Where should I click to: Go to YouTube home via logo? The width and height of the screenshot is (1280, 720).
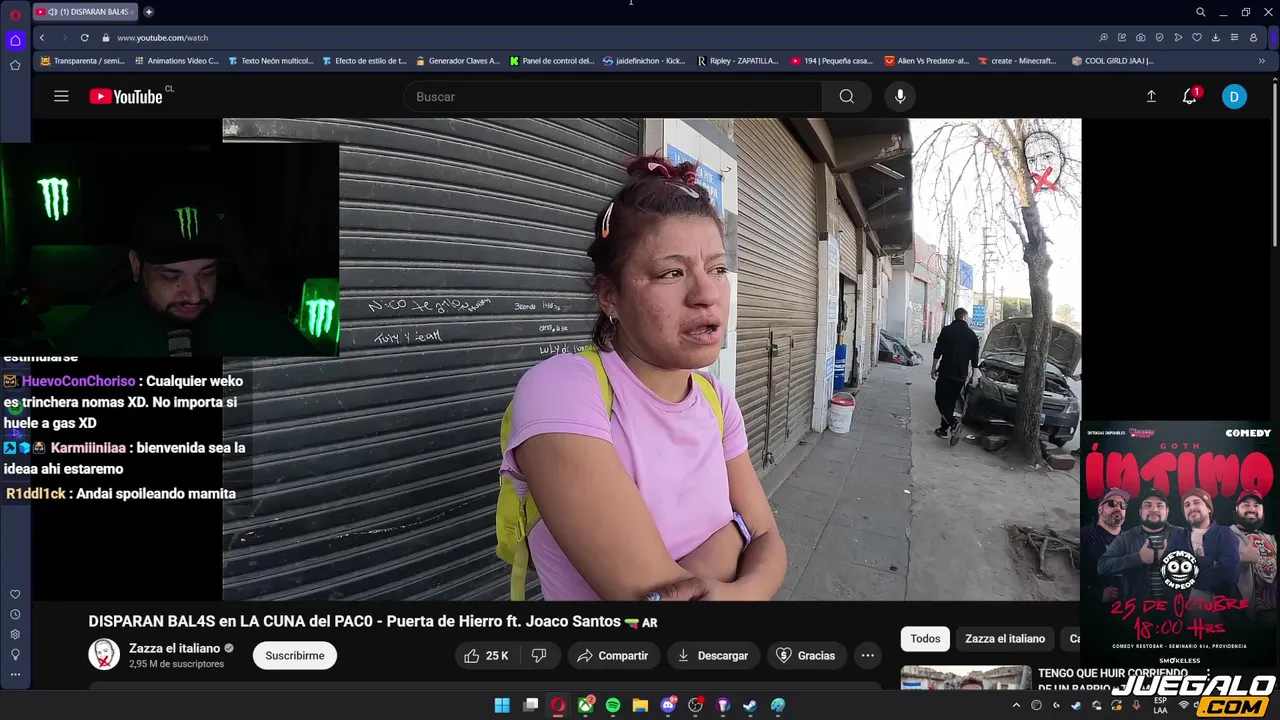point(126,97)
